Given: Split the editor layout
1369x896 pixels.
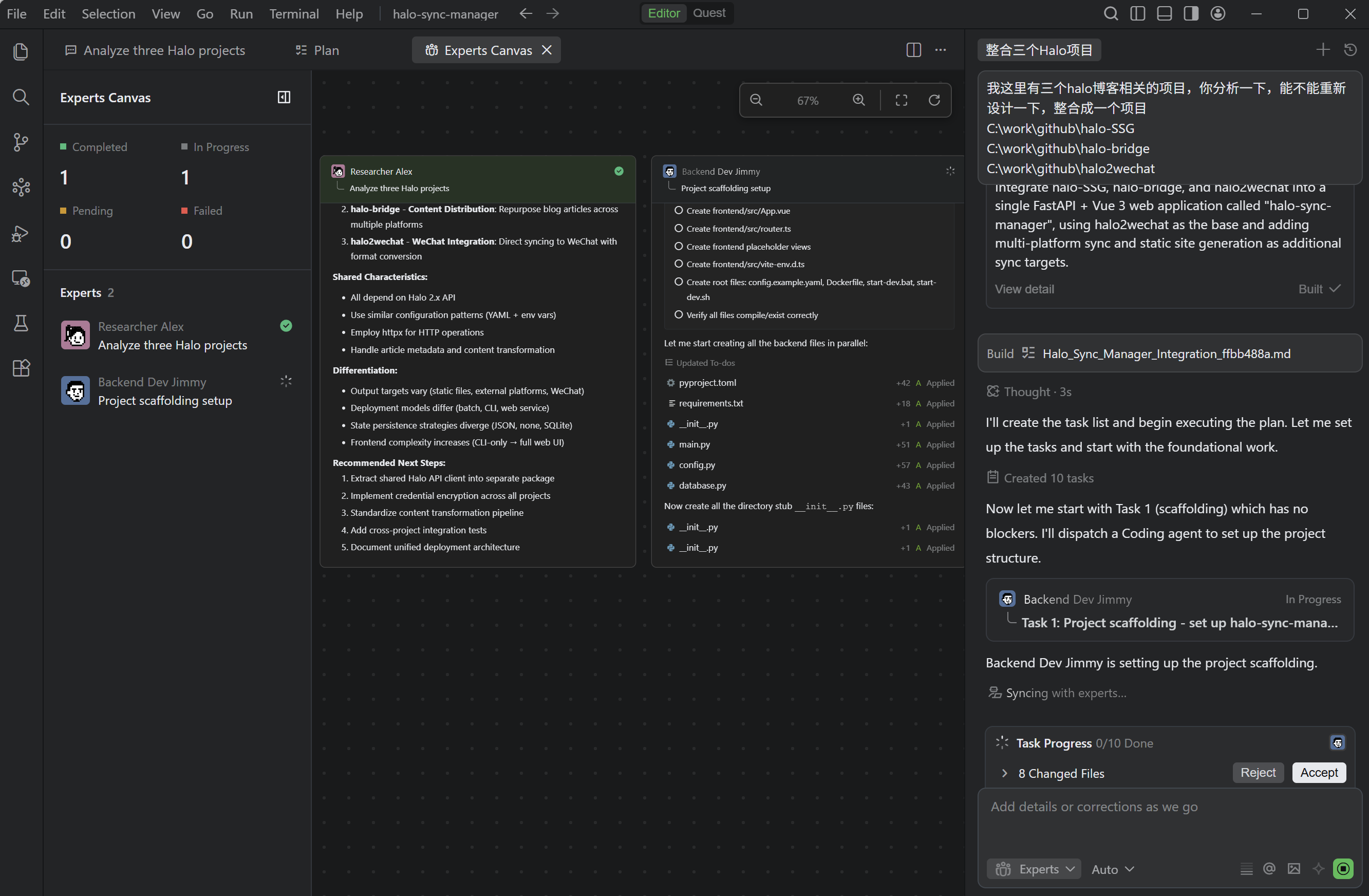Looking at the screenshot, I should tap(913, 50).
